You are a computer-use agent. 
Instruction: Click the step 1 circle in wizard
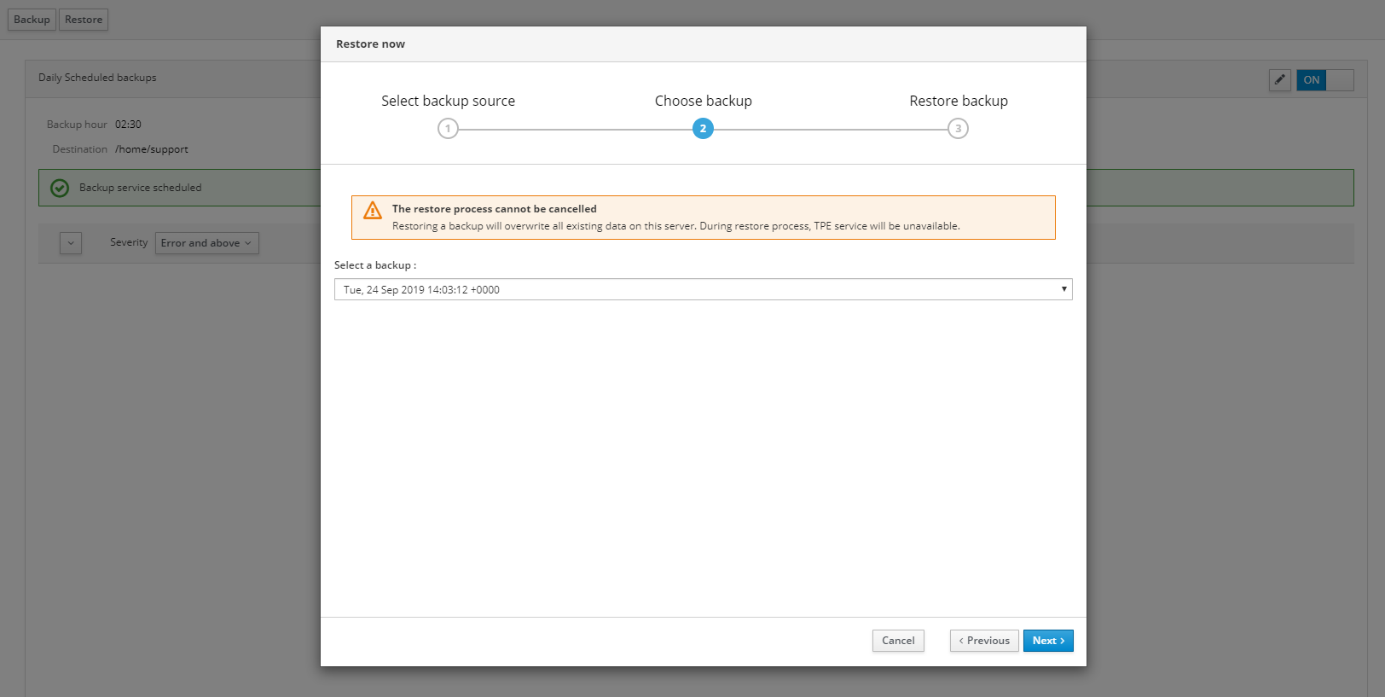point(448,129)
